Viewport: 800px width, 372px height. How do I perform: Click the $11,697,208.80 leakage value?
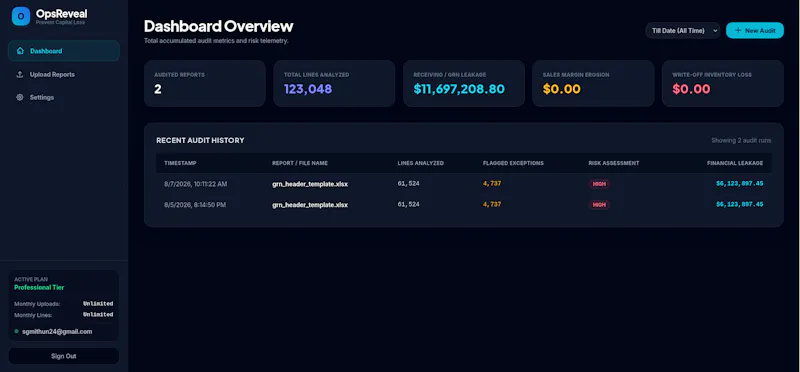pos(459,89)
